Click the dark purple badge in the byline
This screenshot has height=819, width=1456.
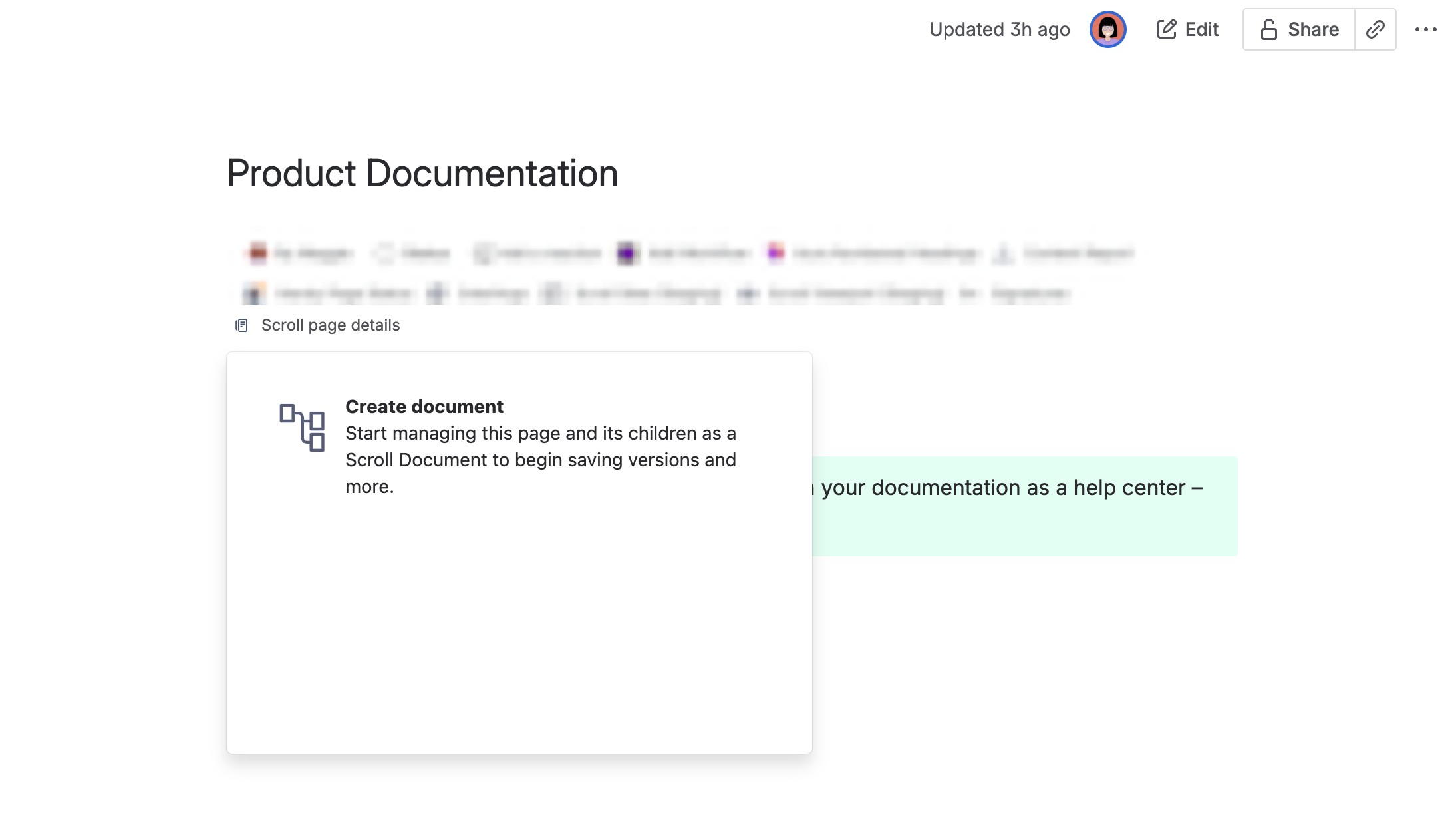click(625, 253)
